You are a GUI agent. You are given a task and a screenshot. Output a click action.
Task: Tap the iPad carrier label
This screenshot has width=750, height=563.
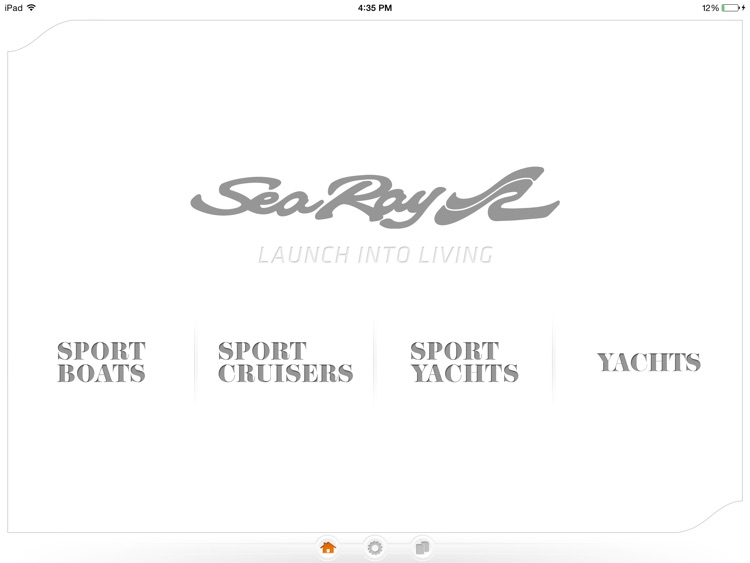[x=13, y=8]
